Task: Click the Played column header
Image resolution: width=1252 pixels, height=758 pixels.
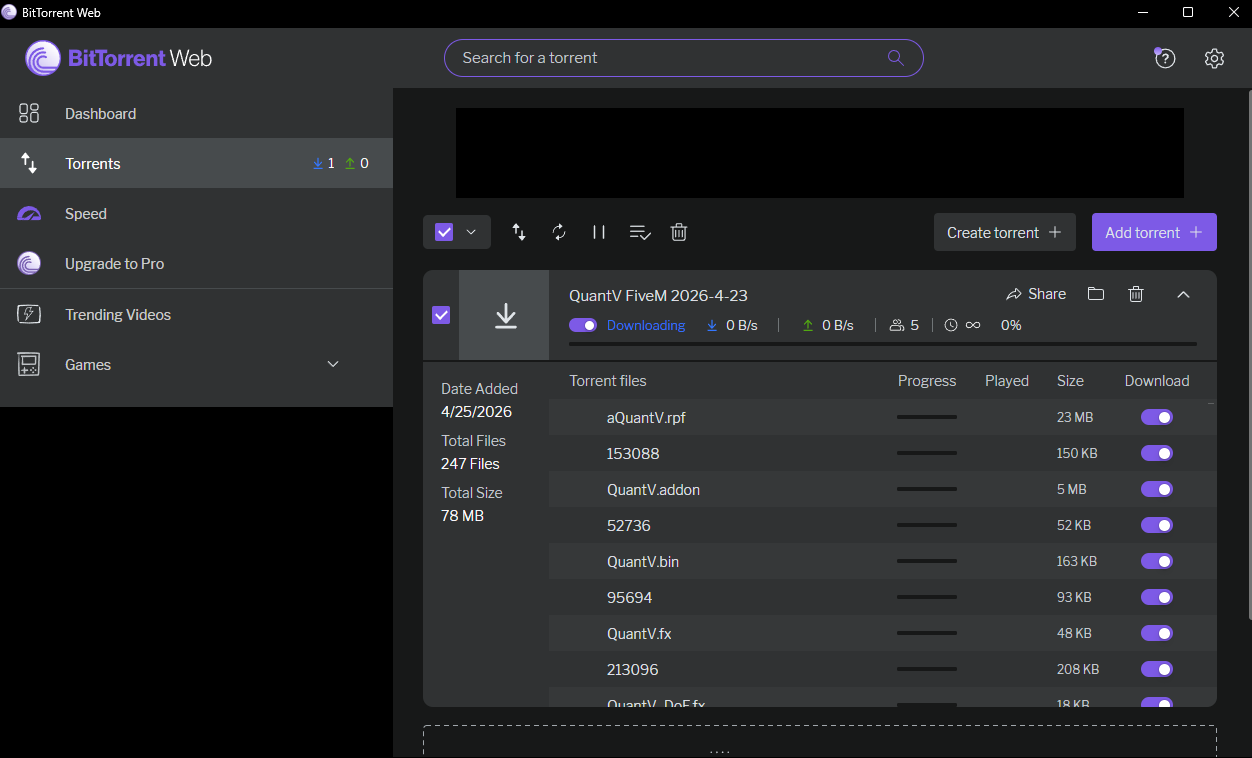Action: point(1007,381)
